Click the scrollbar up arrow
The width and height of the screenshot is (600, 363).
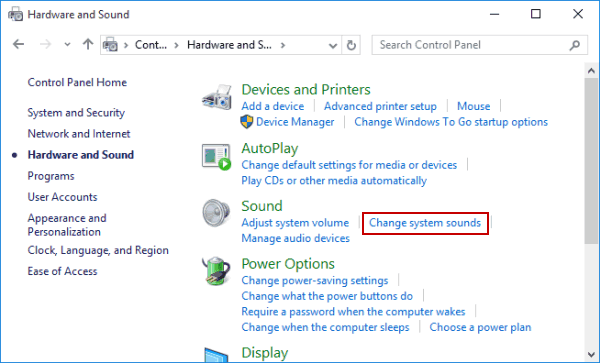(591, 71)
